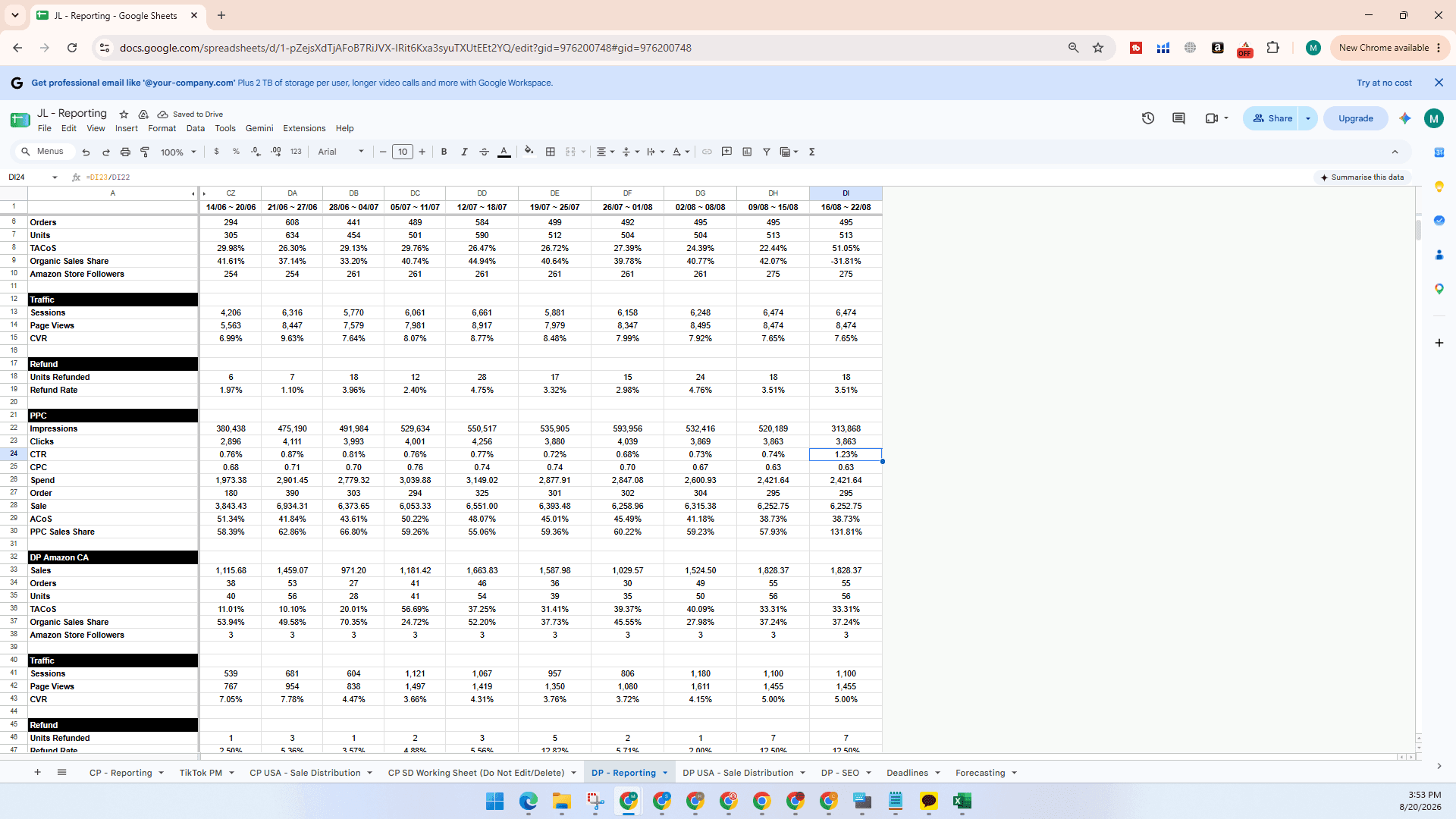Click the insert link icon
The height and width of the screenshot is (819, 1456).
click(x=707, y=152)
